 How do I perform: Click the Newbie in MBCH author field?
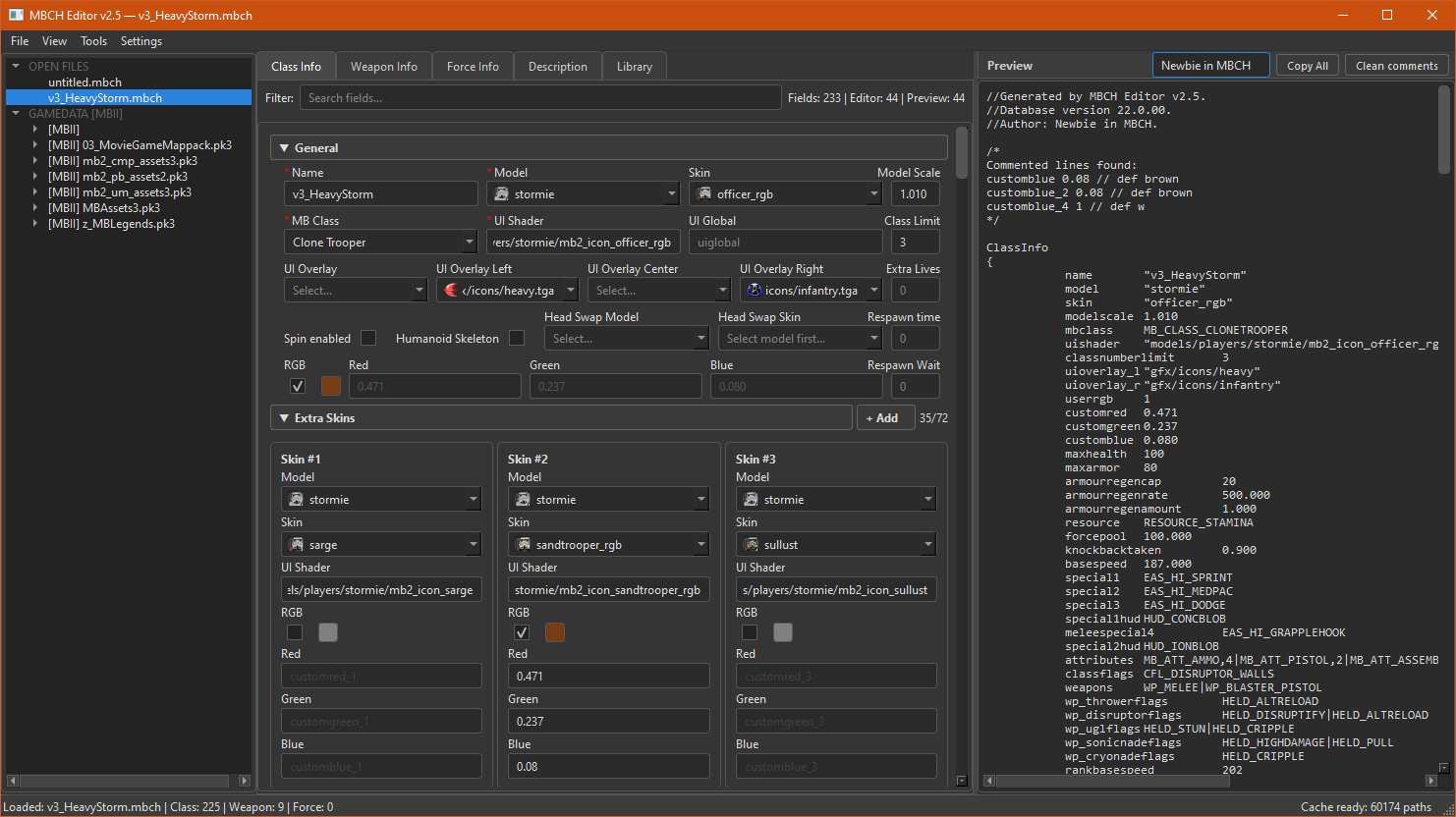tap(1210, 66)
